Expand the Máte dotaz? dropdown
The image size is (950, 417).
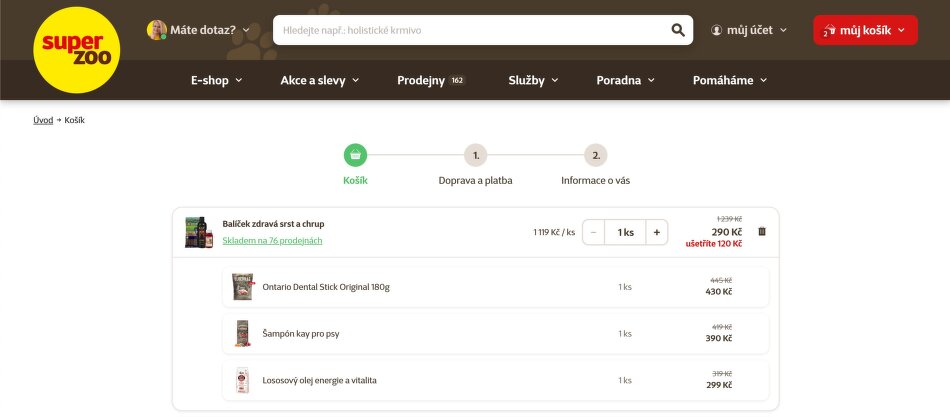tap(210, 30)
